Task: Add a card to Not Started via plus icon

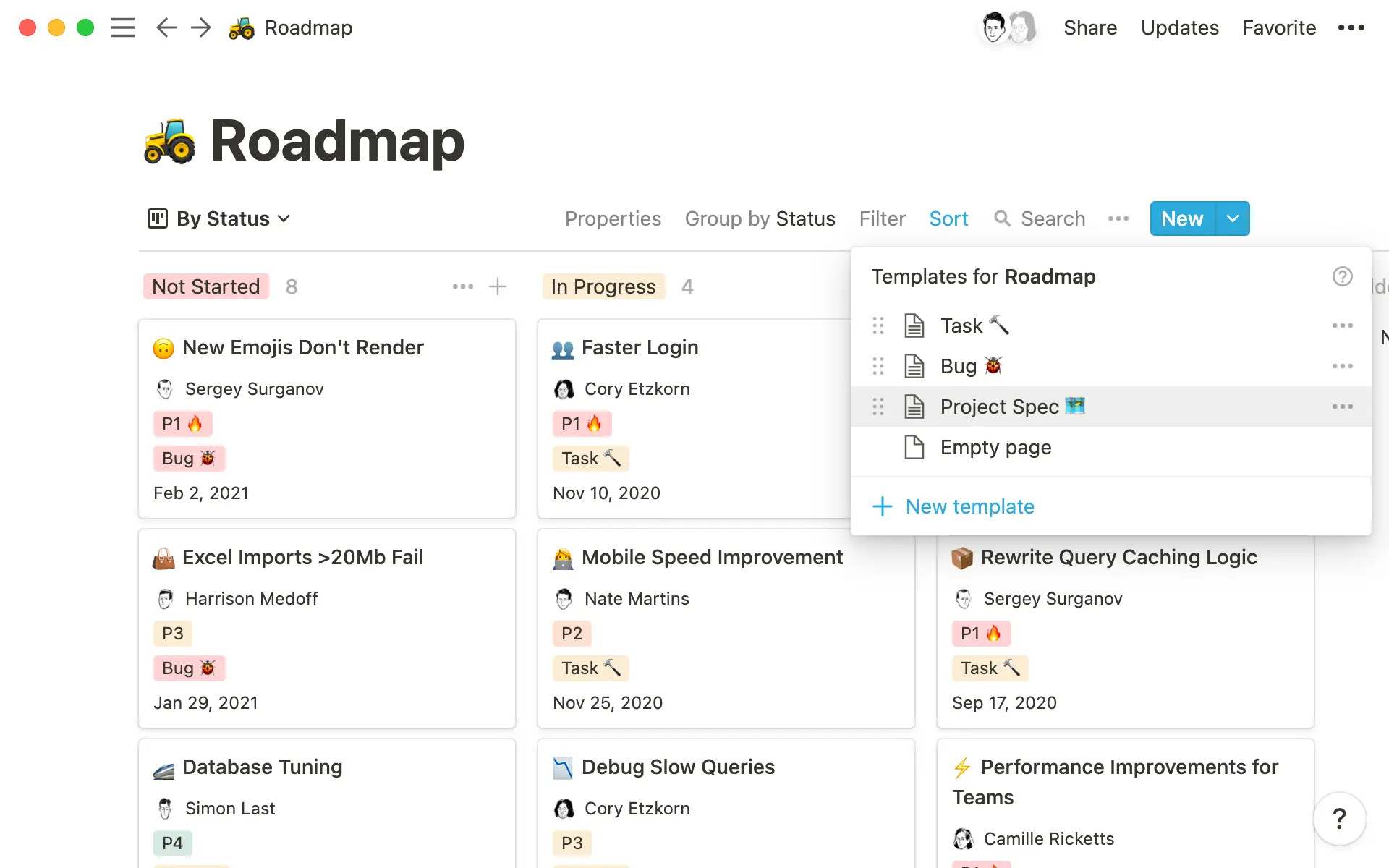Action: (498, 286)
